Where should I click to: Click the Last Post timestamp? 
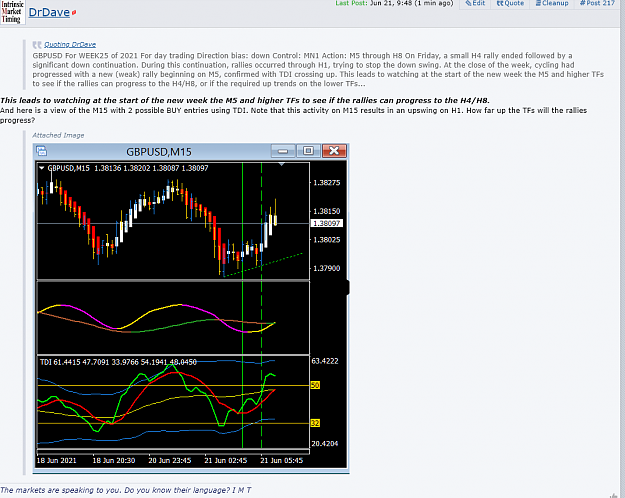(394, 3)
